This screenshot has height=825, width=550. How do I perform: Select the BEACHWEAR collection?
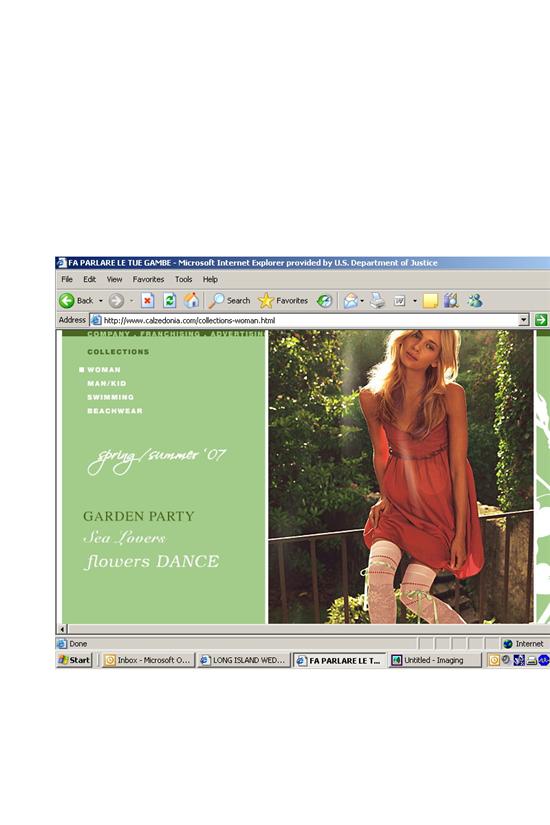coord(115,411)
